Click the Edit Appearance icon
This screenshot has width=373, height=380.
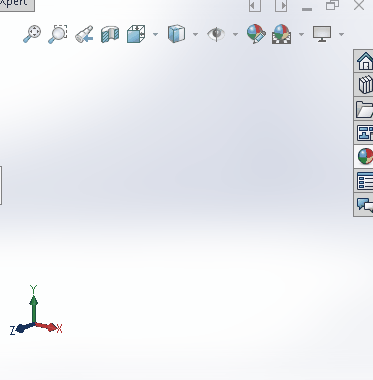[256, 34]
